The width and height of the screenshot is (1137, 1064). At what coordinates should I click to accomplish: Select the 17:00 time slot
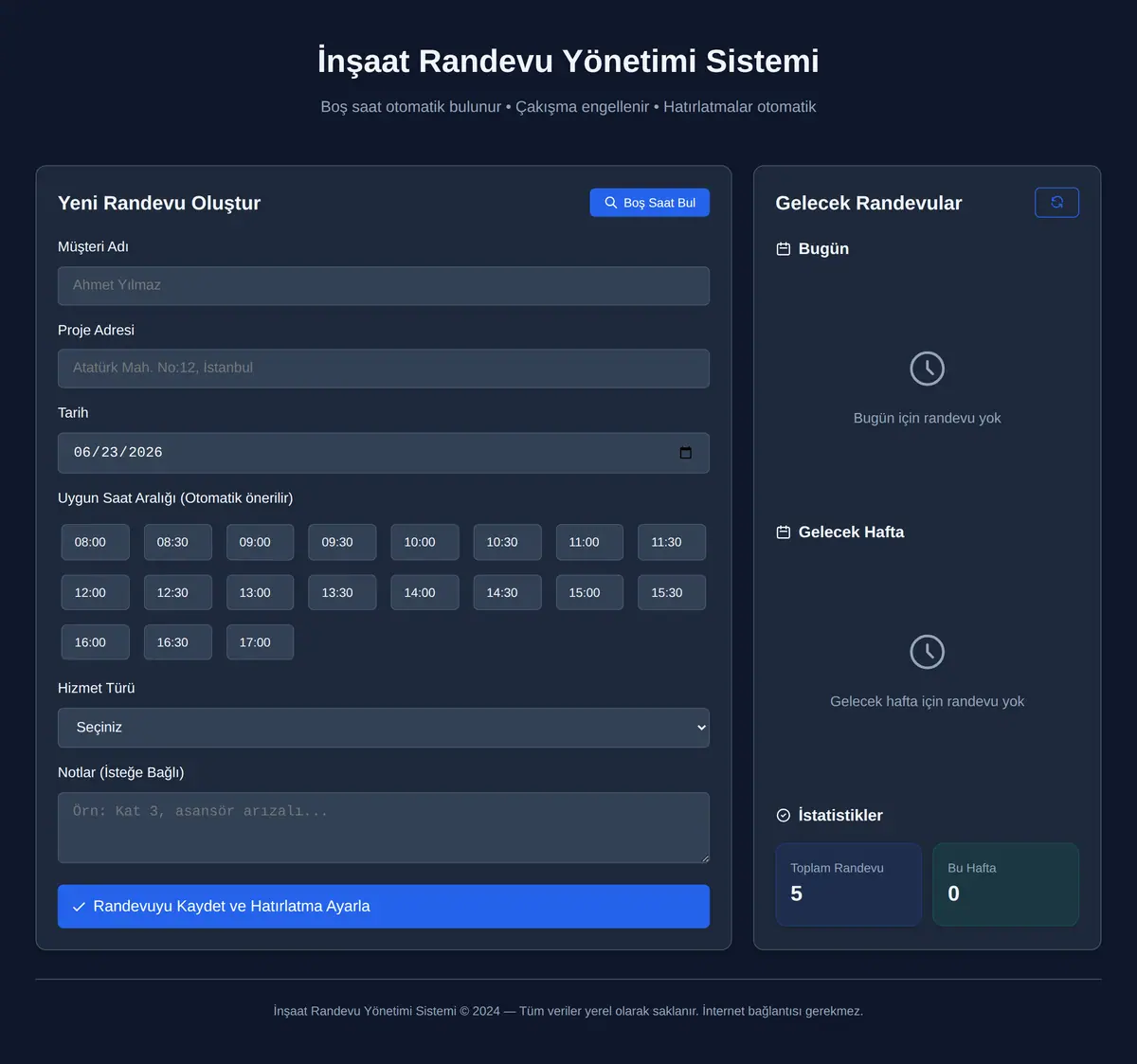pos(261,642)
